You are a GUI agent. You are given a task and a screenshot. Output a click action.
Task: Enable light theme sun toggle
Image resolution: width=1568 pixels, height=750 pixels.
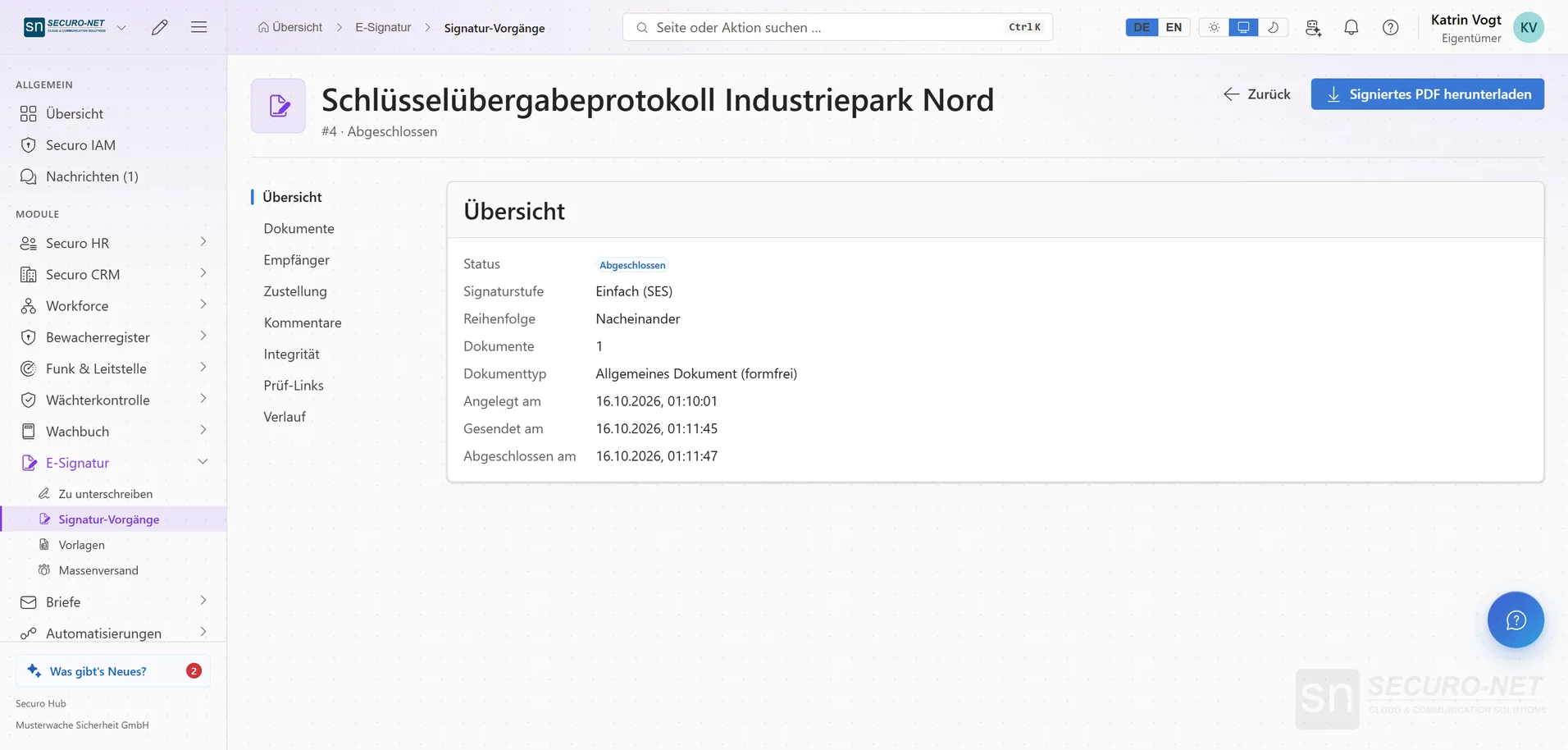[1214, 27]
